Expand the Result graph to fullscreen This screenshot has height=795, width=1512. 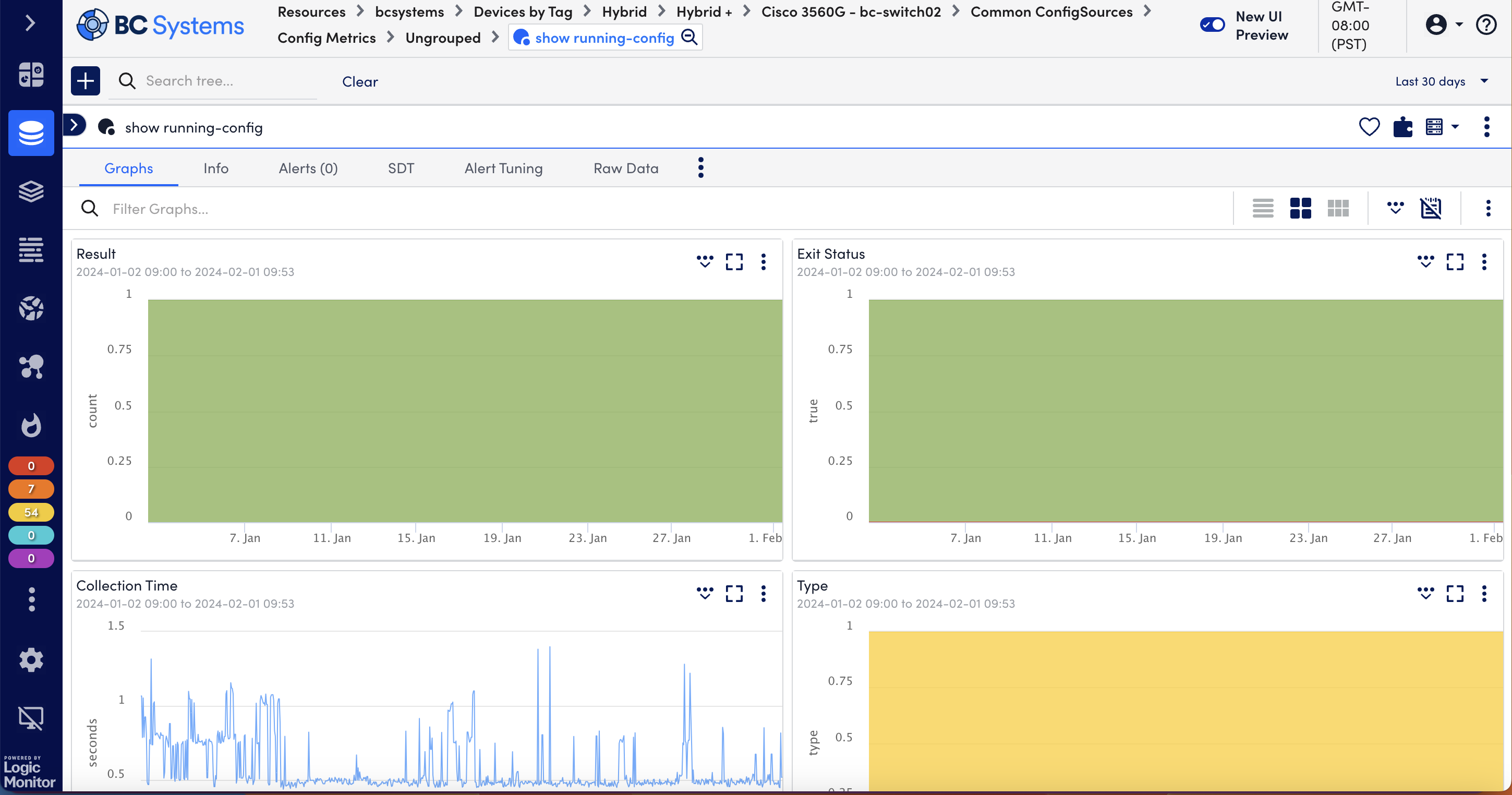[x=734, y=262]
